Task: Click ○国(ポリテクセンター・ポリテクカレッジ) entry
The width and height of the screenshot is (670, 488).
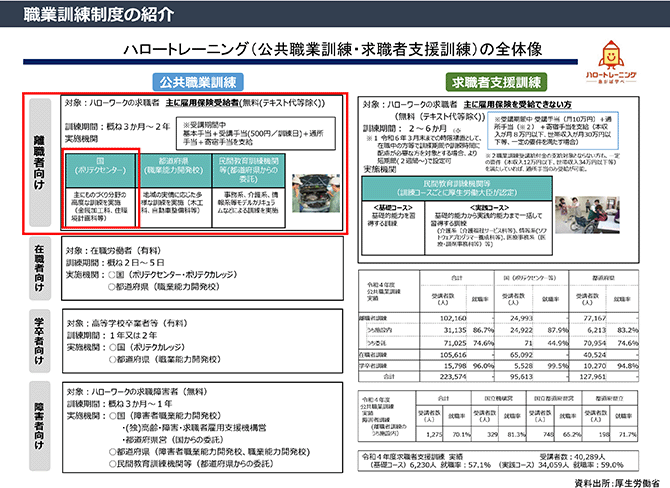Action: coord(173,274)
